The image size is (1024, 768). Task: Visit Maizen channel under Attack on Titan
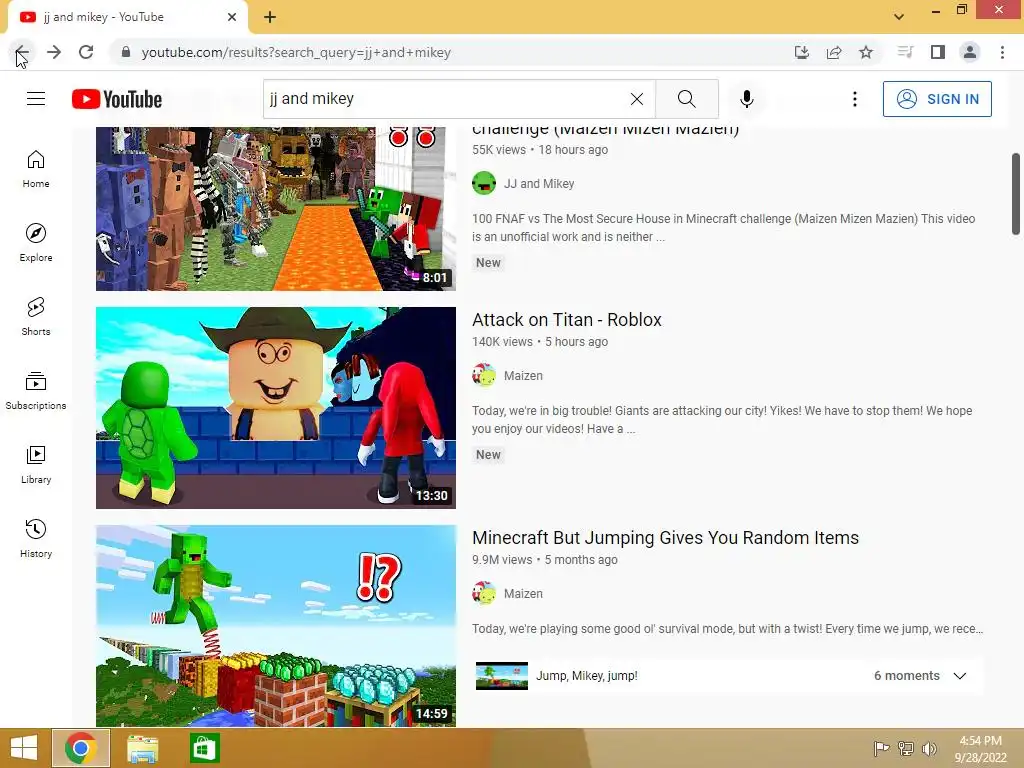tap(523, 376)
